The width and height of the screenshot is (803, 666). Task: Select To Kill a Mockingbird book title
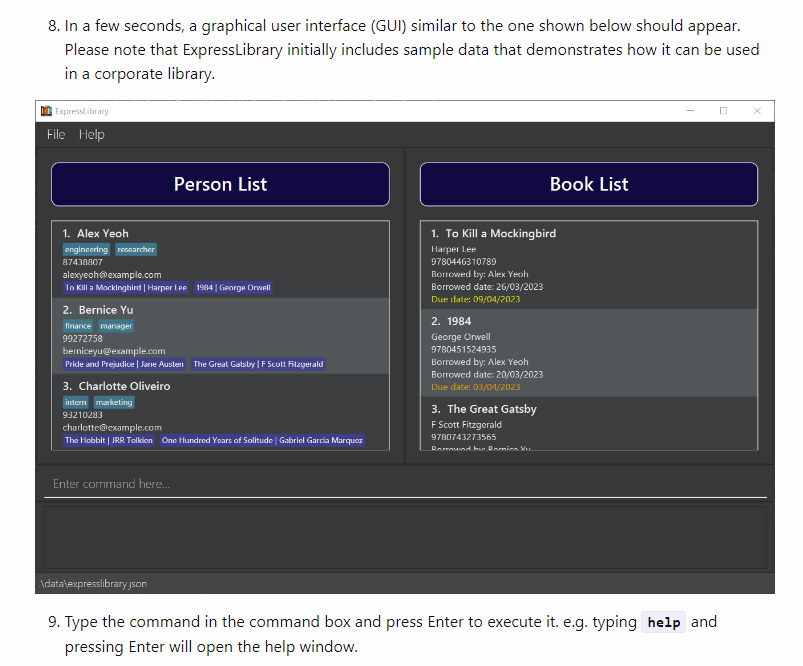[500, 234]
